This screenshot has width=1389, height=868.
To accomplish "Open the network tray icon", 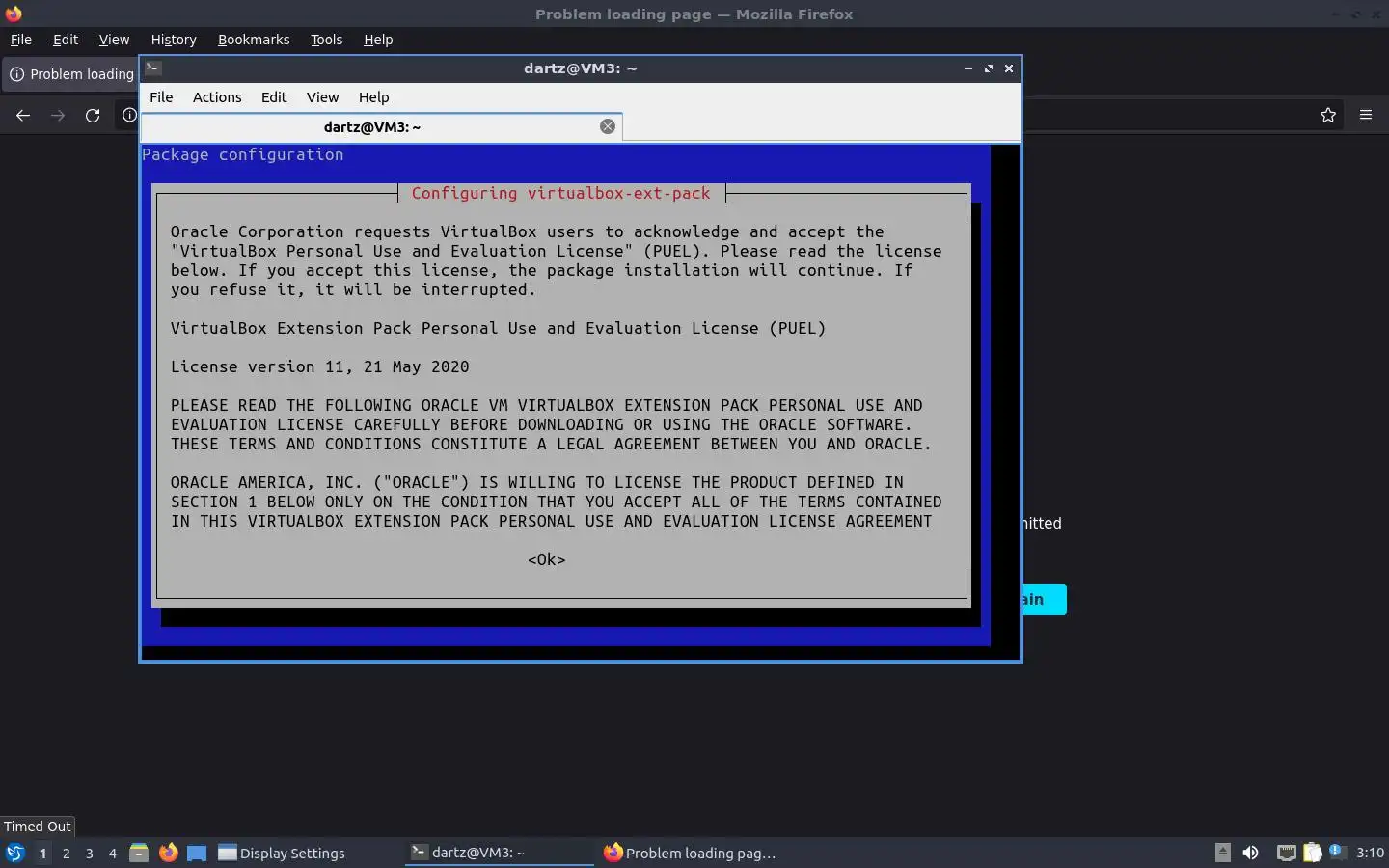I will (1286, 853).
